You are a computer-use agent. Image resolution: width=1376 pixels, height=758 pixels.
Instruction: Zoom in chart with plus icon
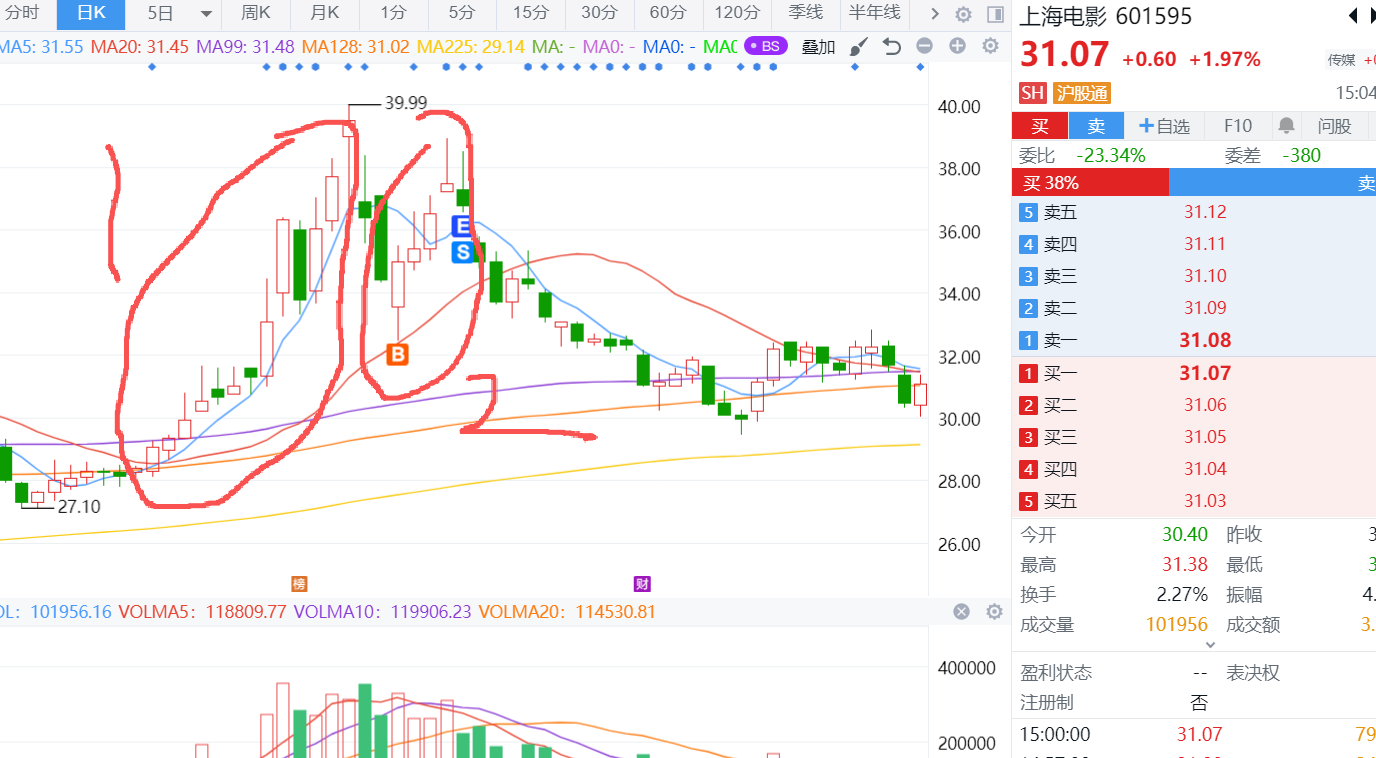957,46
